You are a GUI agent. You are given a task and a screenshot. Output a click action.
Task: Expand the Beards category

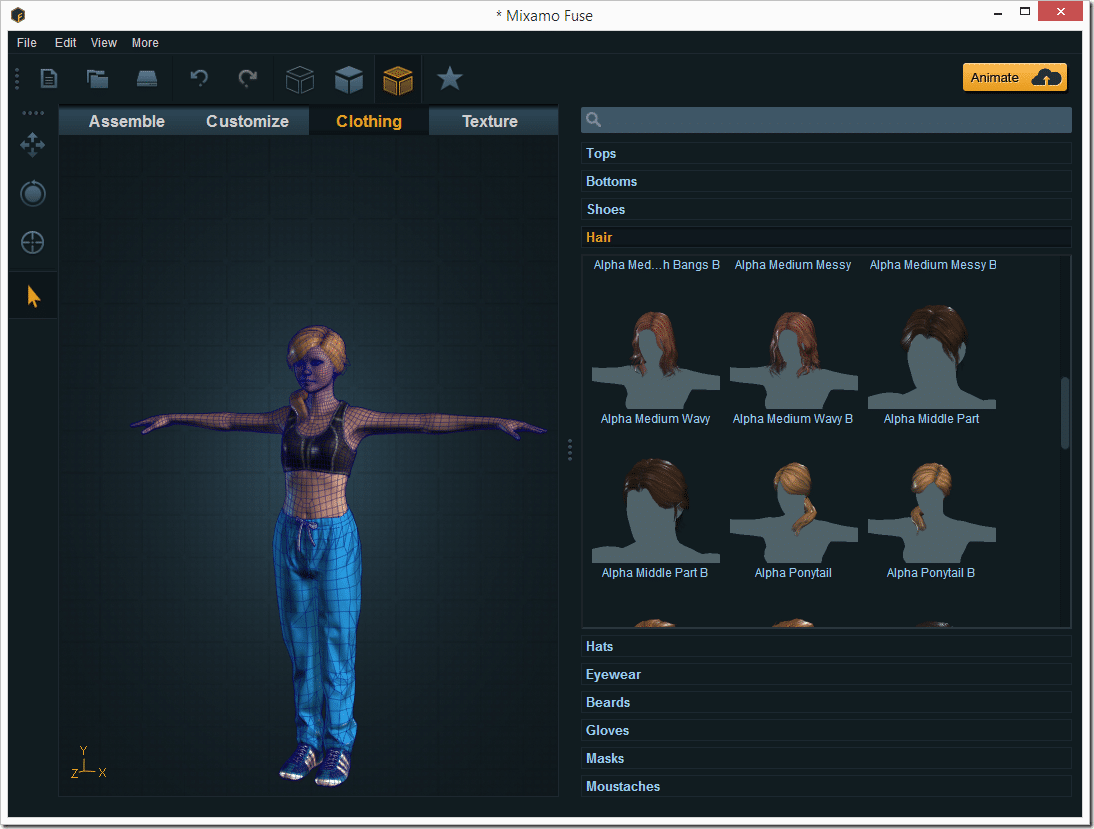point(826,702)
